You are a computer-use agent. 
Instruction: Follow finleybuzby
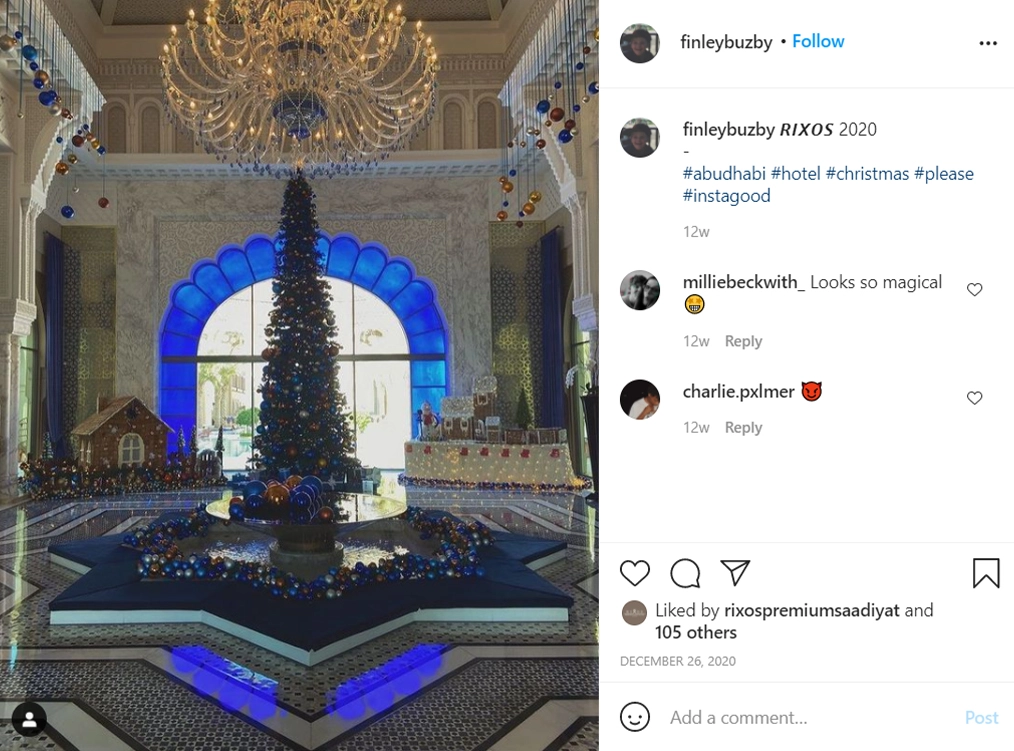click(818, 41)
